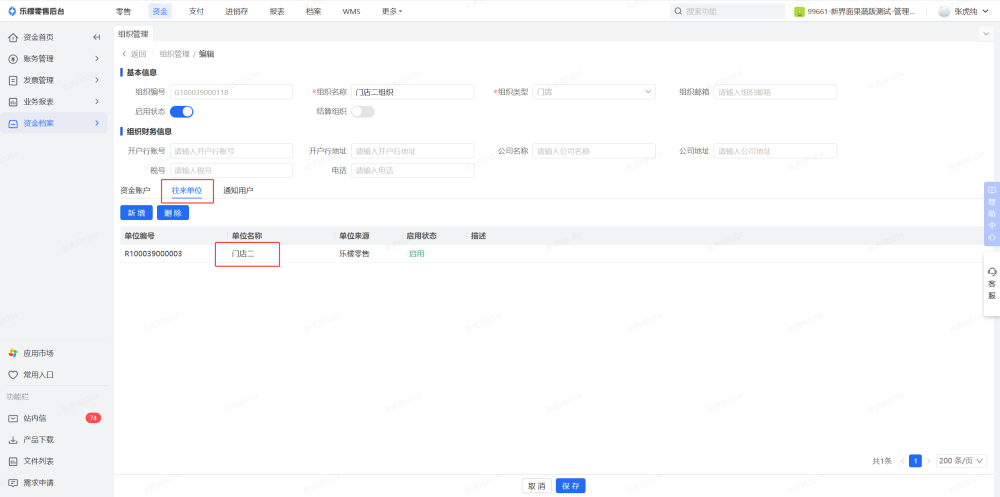The height and width of the screenshot is (497, 1000).
Task: Open the 200 条/页 page size dropdown
Action: [961, 461]
